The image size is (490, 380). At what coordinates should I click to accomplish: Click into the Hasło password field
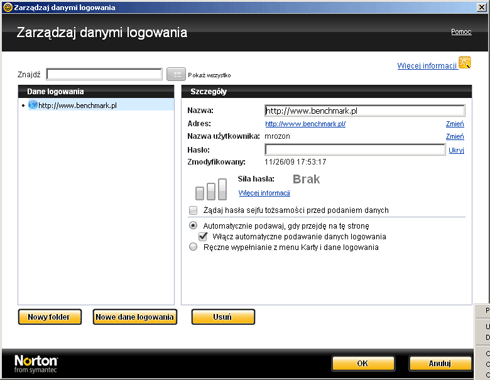355,150
